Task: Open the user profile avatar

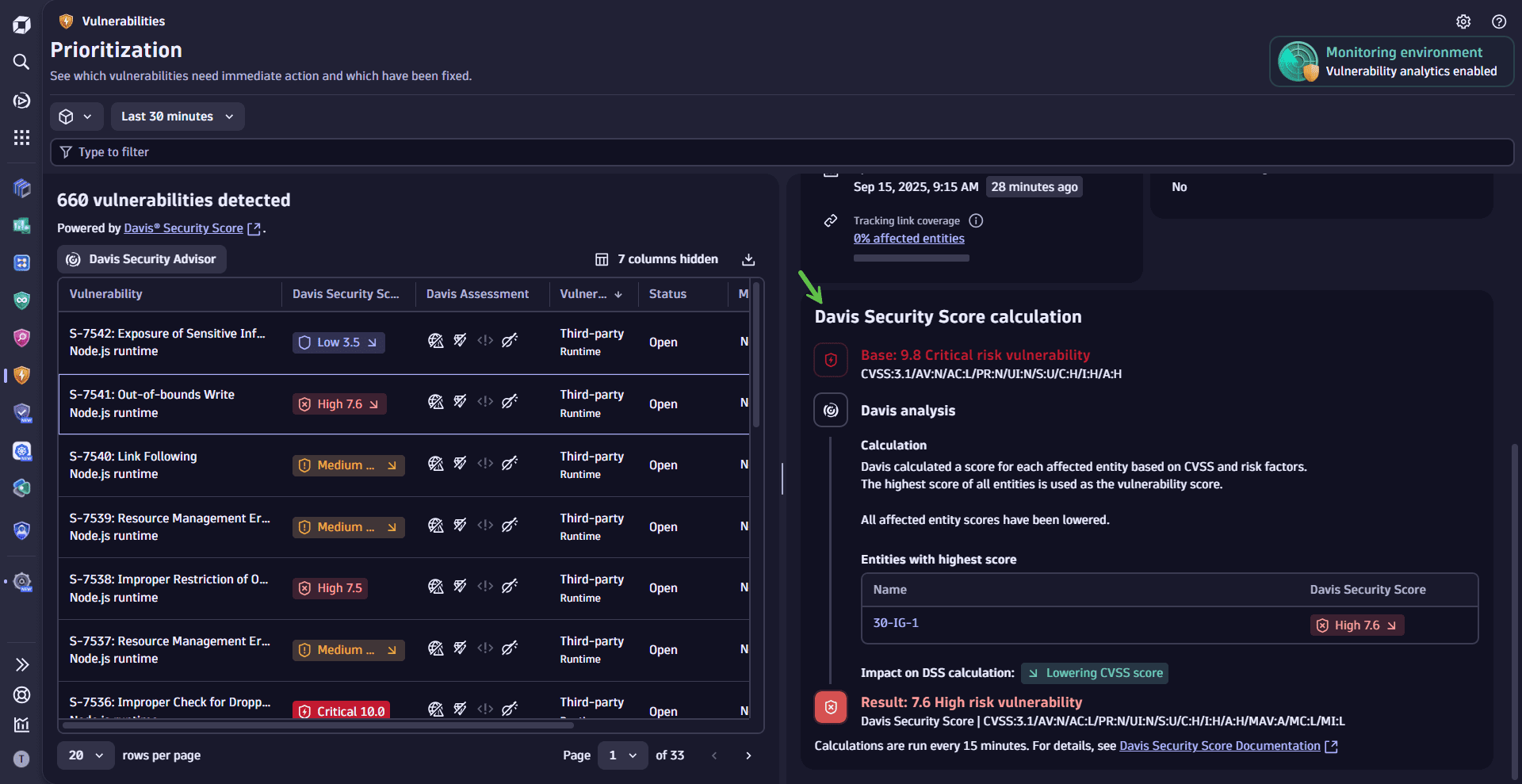Action: pyautogui.click(x=21, y=759)
